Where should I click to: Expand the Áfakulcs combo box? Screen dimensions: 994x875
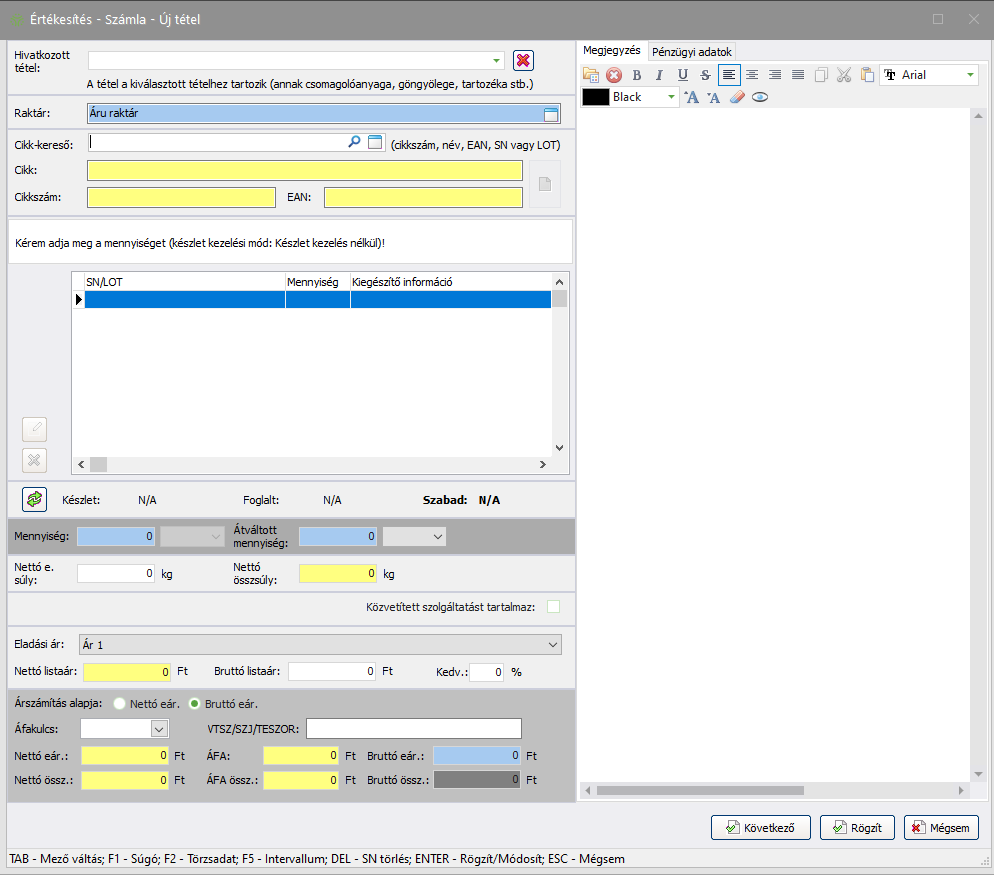pyautogui.click(x=158, y=729)
